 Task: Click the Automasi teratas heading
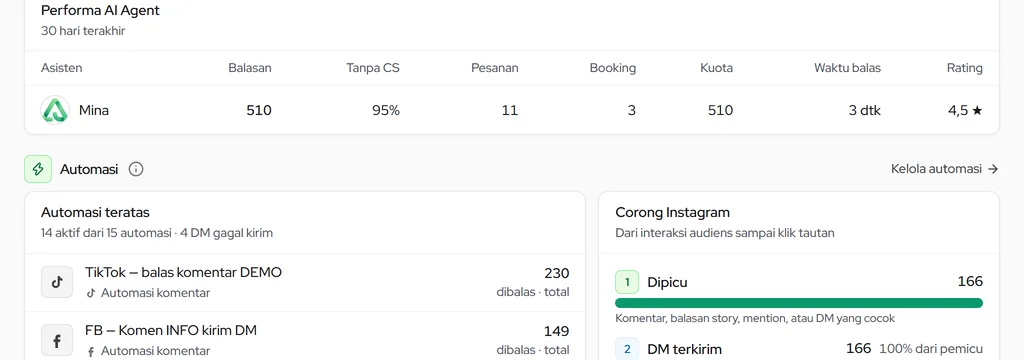pyautogui.click(x=95, y=212)
